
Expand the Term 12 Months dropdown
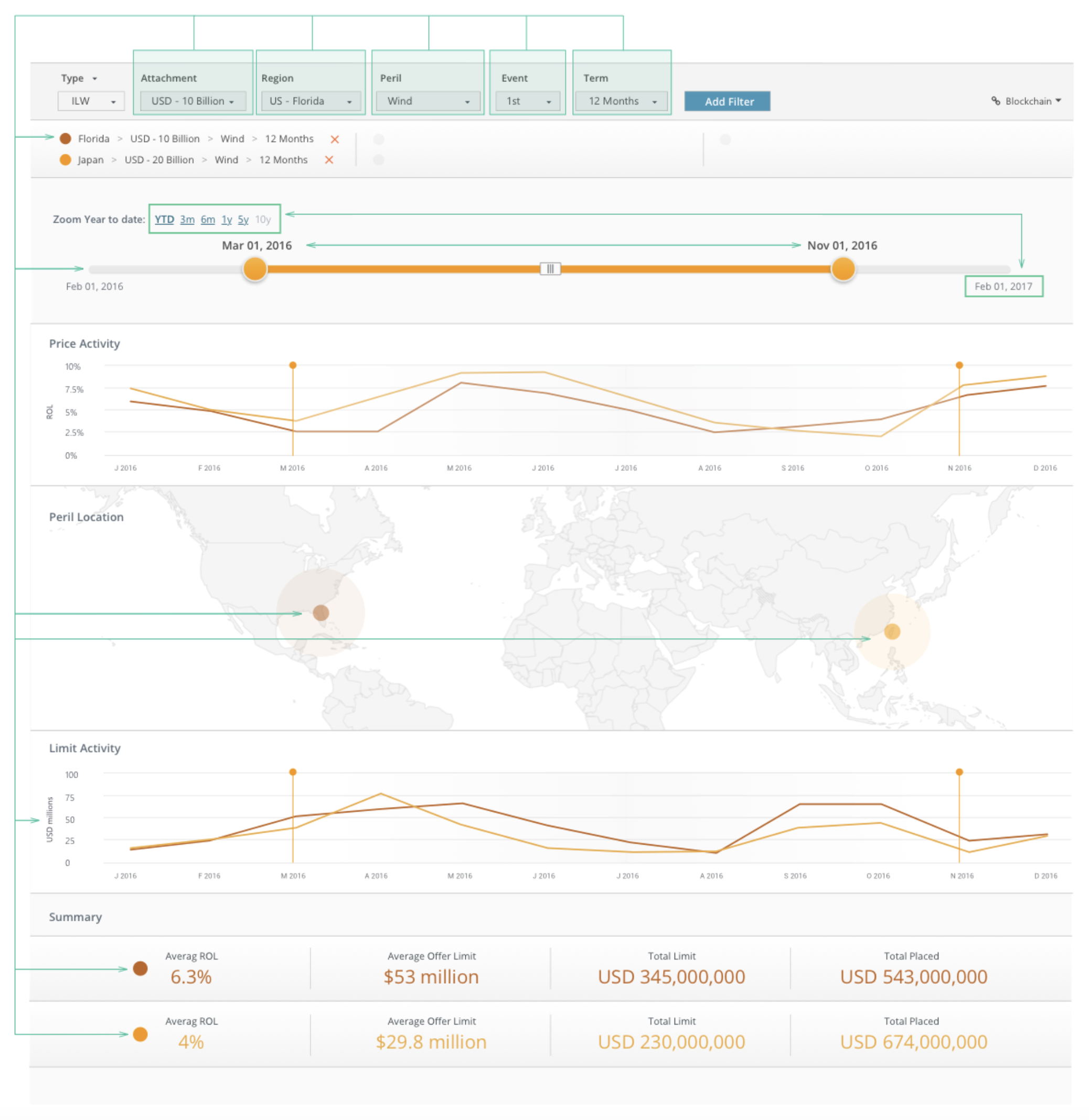[x=622, y=101]
